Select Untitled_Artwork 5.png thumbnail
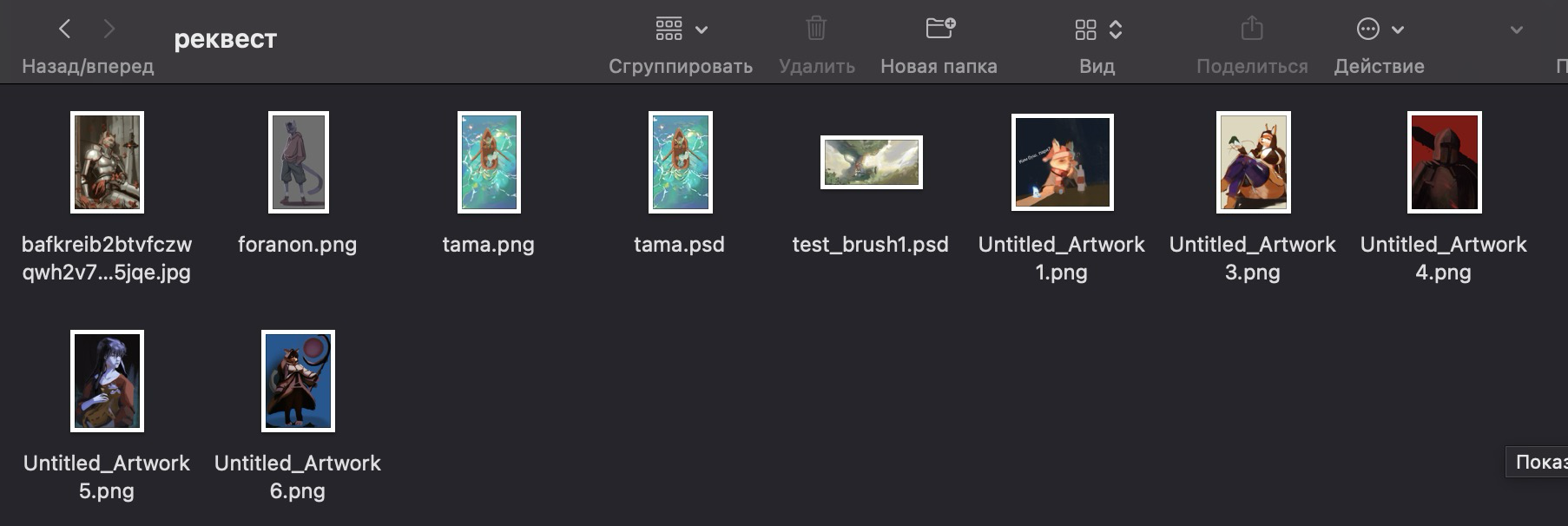Viewport: 1568px width, 526px height. tap(107, 381)
